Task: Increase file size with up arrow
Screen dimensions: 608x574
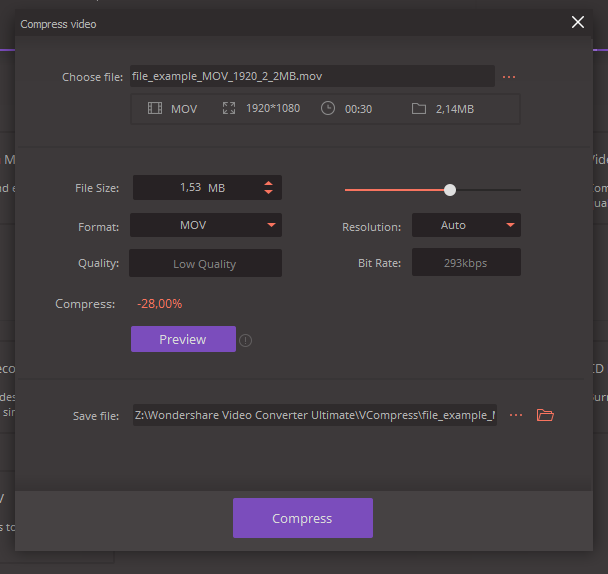Action: click(x=268, y=183)
